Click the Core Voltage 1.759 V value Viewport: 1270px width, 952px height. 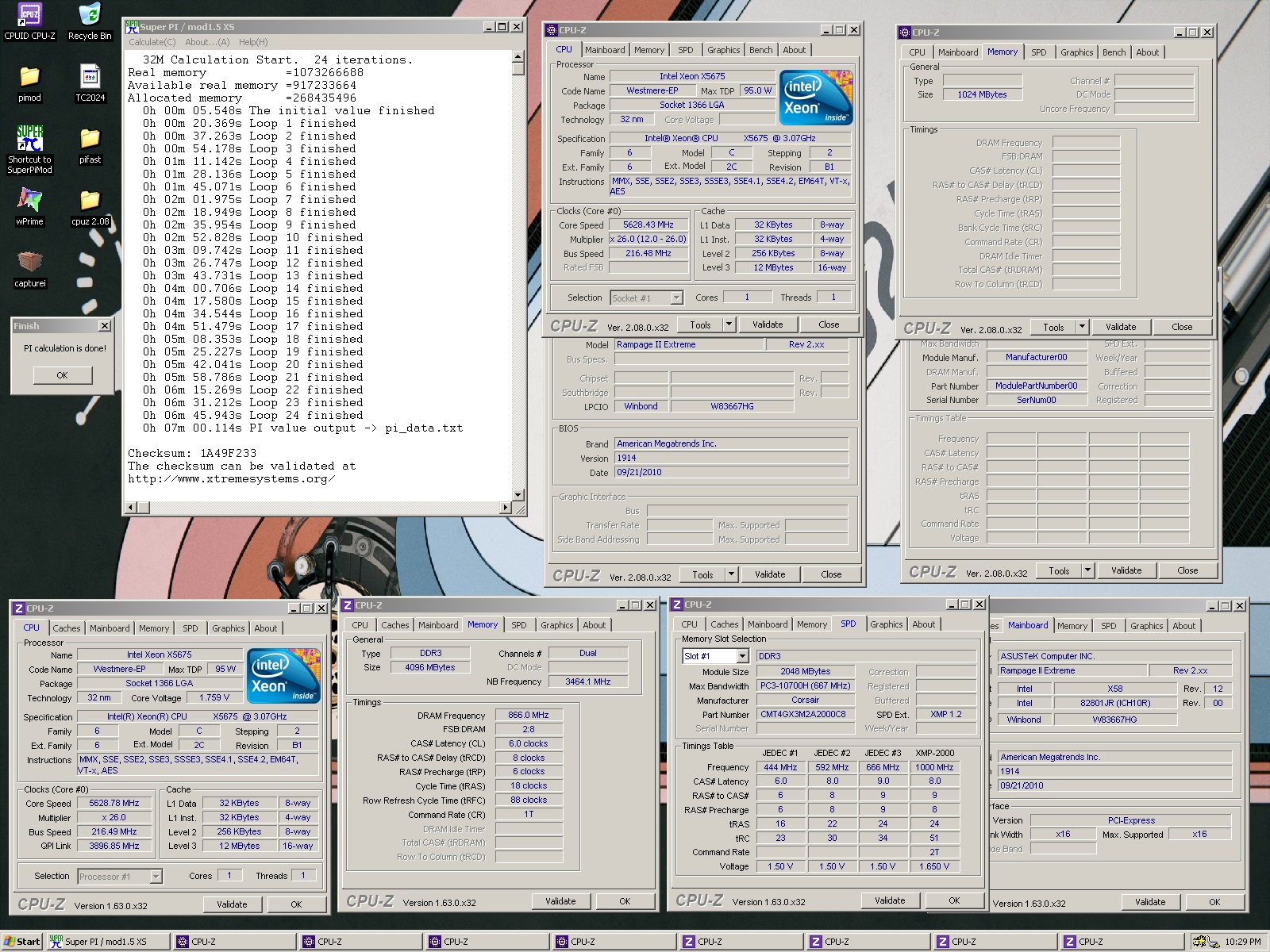click(x=214, y=698)
